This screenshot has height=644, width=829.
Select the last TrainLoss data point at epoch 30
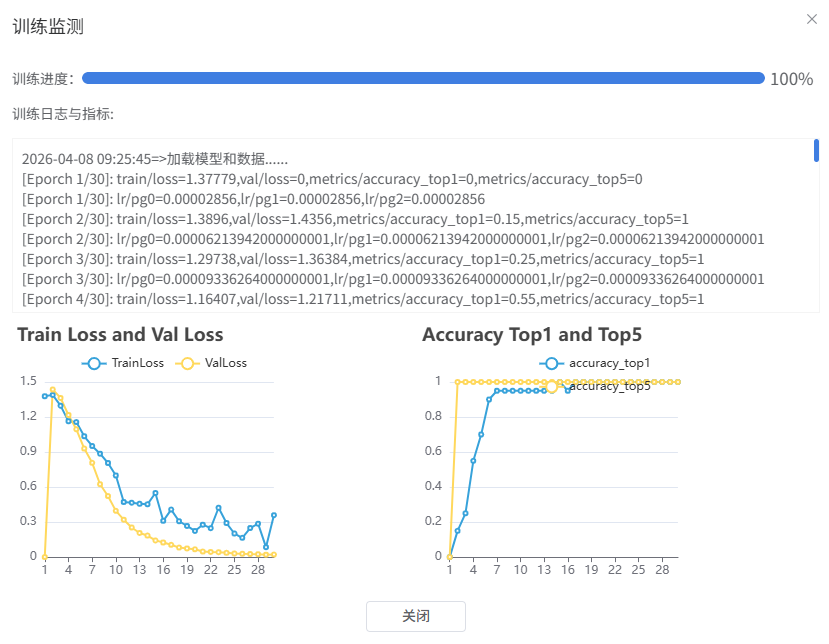coord(274,515)
